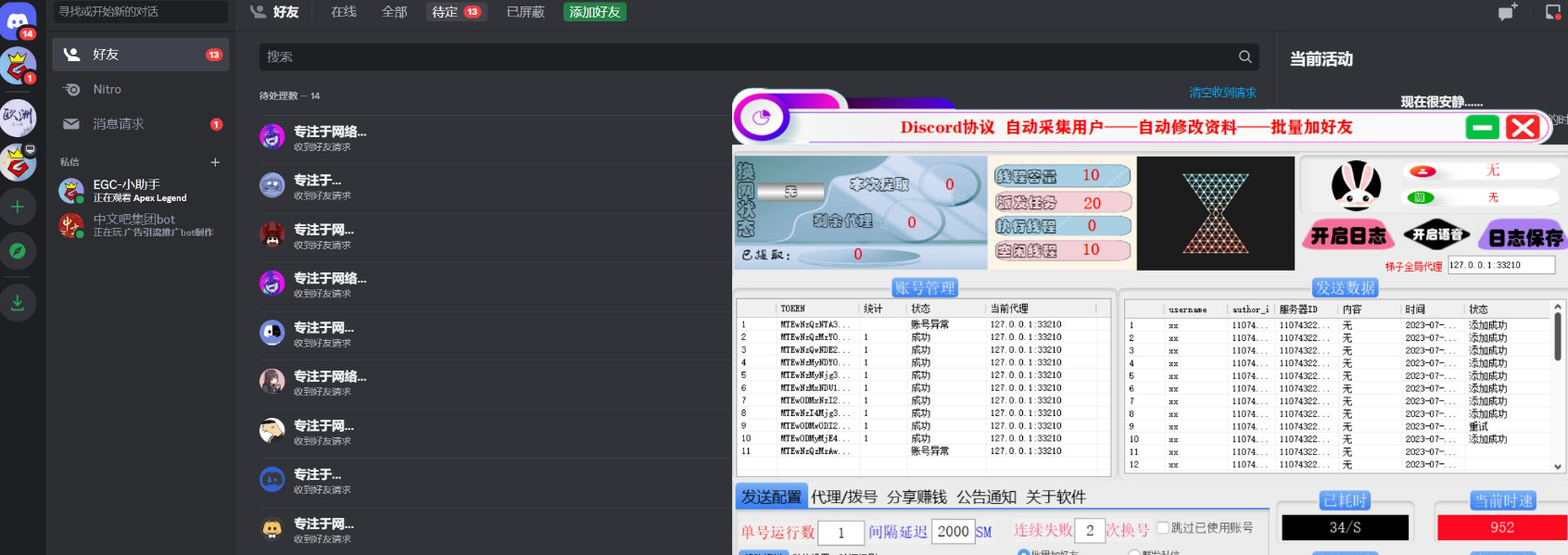
Task: Select account row 1 showing 账号异常
Action: click(923, 324)
